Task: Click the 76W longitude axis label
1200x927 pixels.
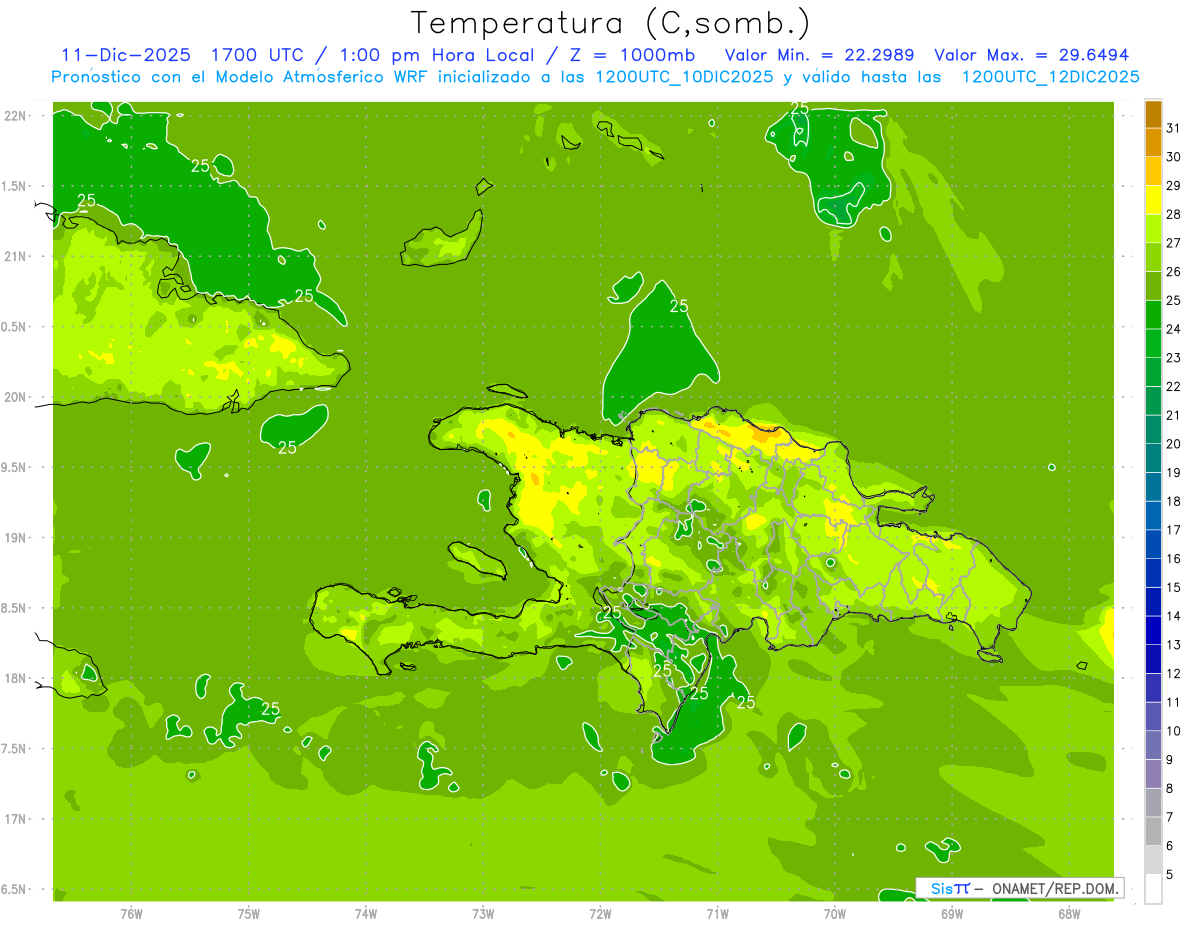Action: point(131,913)
